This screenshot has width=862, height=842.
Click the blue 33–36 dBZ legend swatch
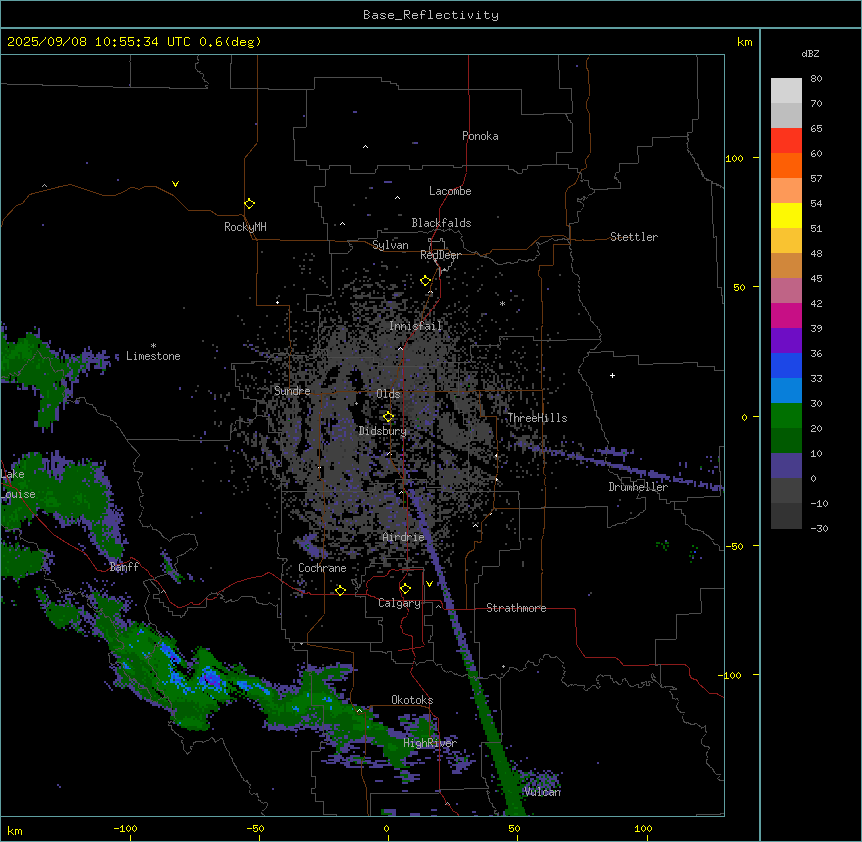(786, 365)
